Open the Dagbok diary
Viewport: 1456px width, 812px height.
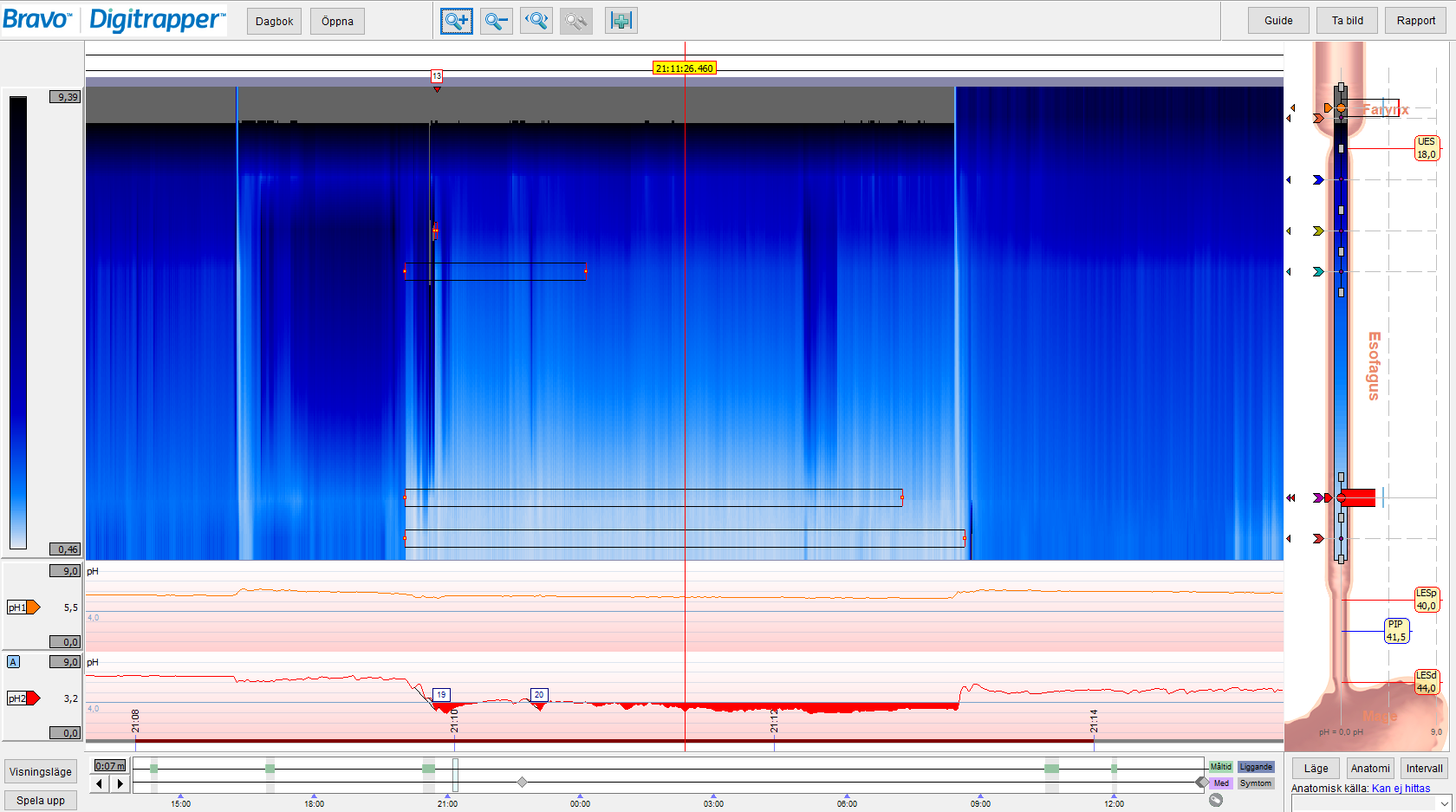275,22
